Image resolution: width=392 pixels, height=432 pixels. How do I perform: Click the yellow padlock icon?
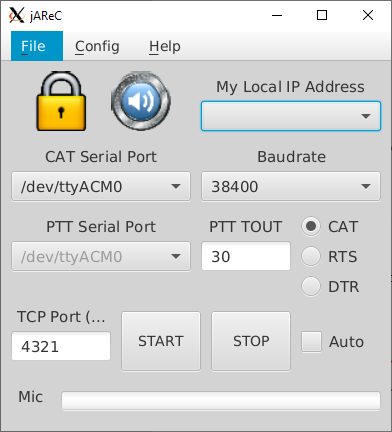(61, 101)
